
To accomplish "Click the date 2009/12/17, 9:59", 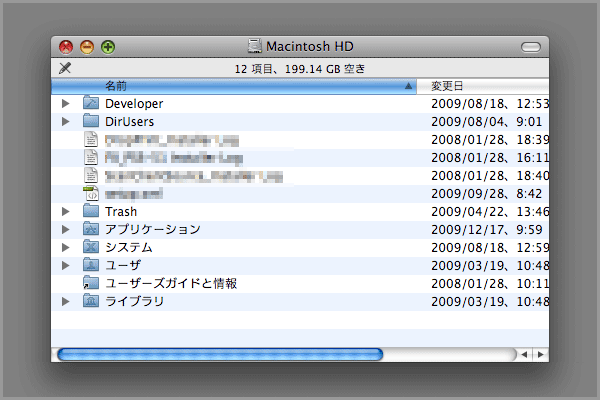I will pos(487,230).
